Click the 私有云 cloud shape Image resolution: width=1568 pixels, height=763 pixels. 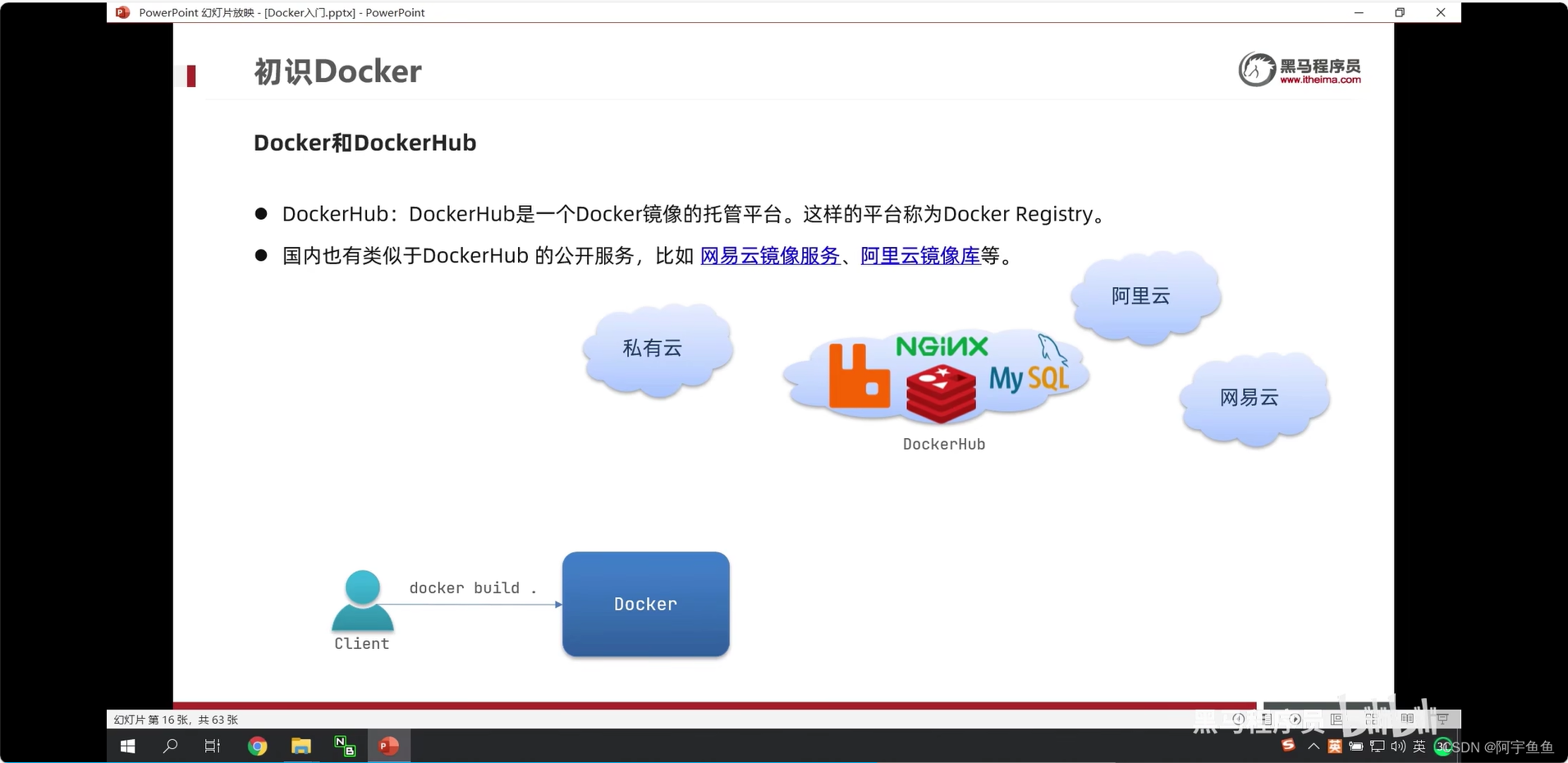pyautogui.click(x=657, y=350)
